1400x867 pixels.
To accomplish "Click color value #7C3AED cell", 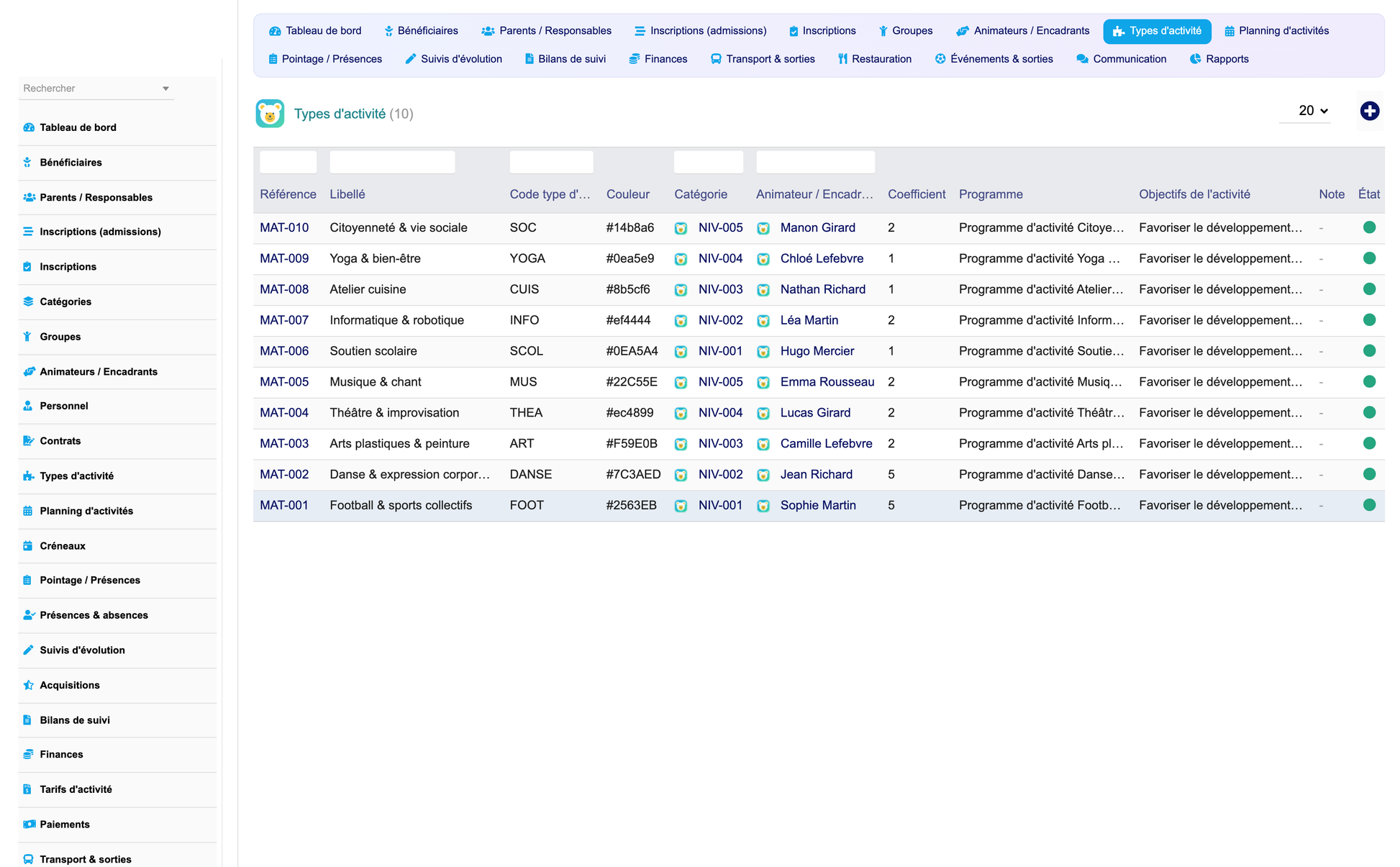I will pos(633,474).
